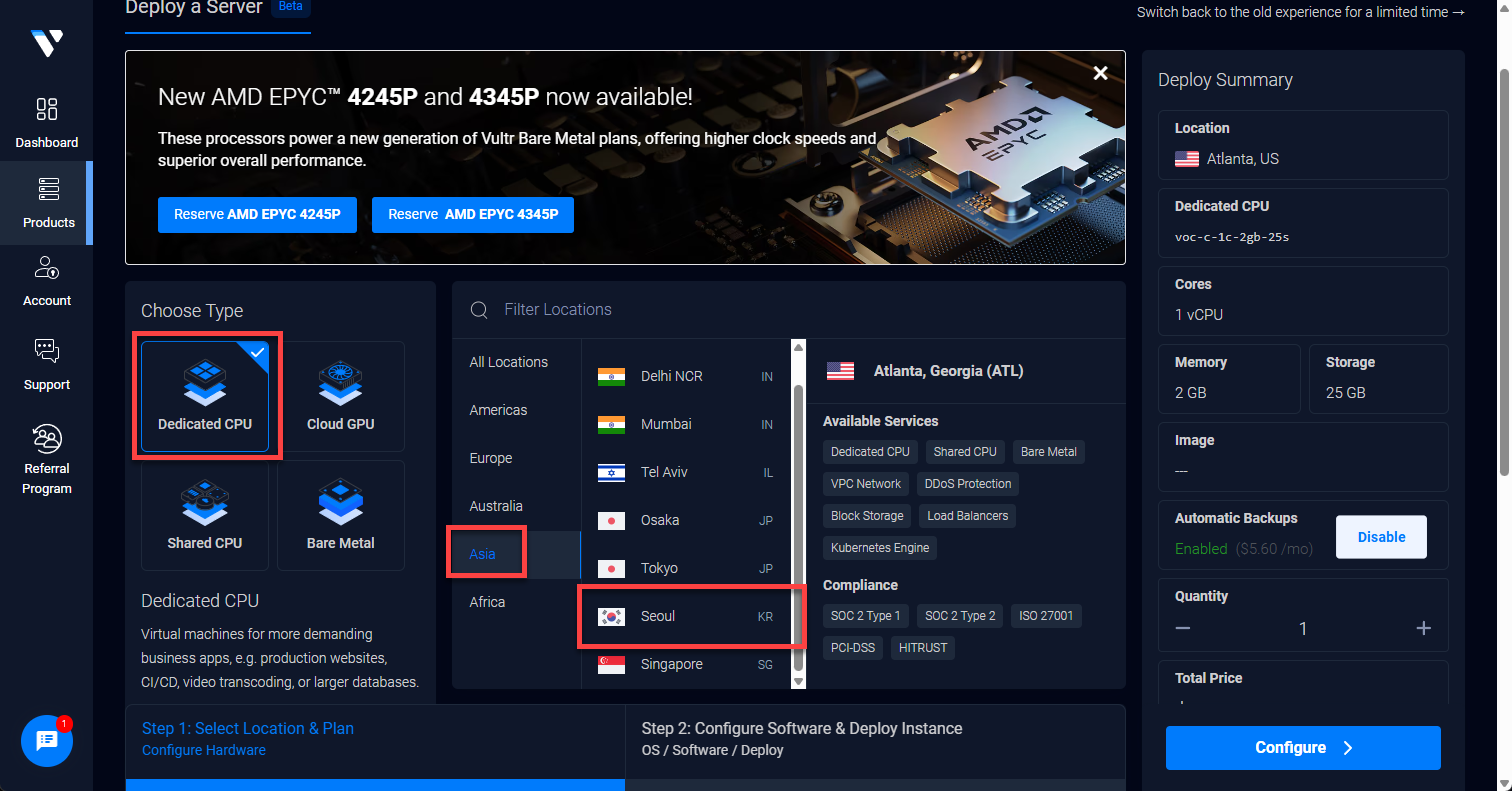Screen dimensions: 1512x791
Task: Click the SOC 2 Type 2 compliance tag
Action: point(960,616)
